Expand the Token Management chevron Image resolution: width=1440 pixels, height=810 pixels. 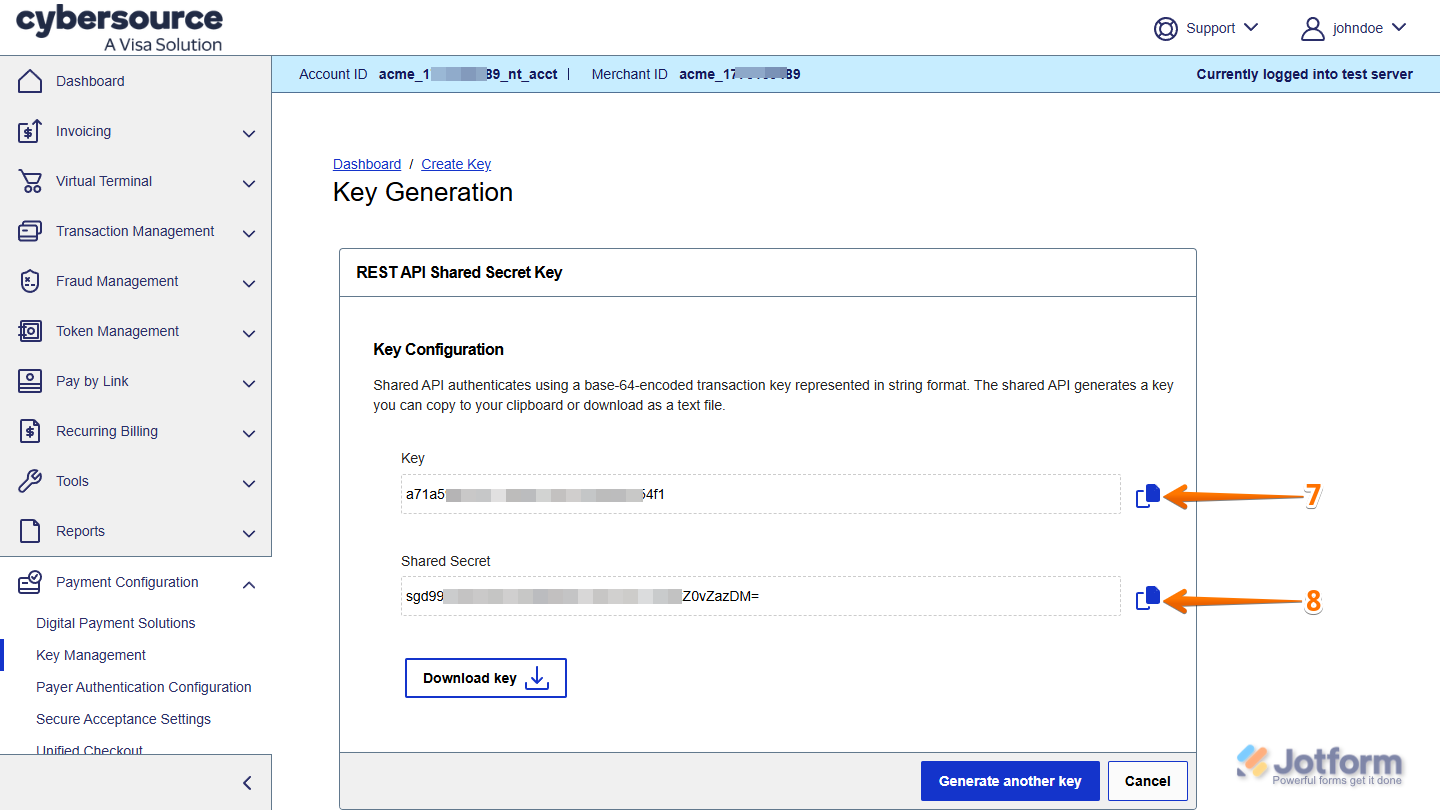(x=249, y=333)
